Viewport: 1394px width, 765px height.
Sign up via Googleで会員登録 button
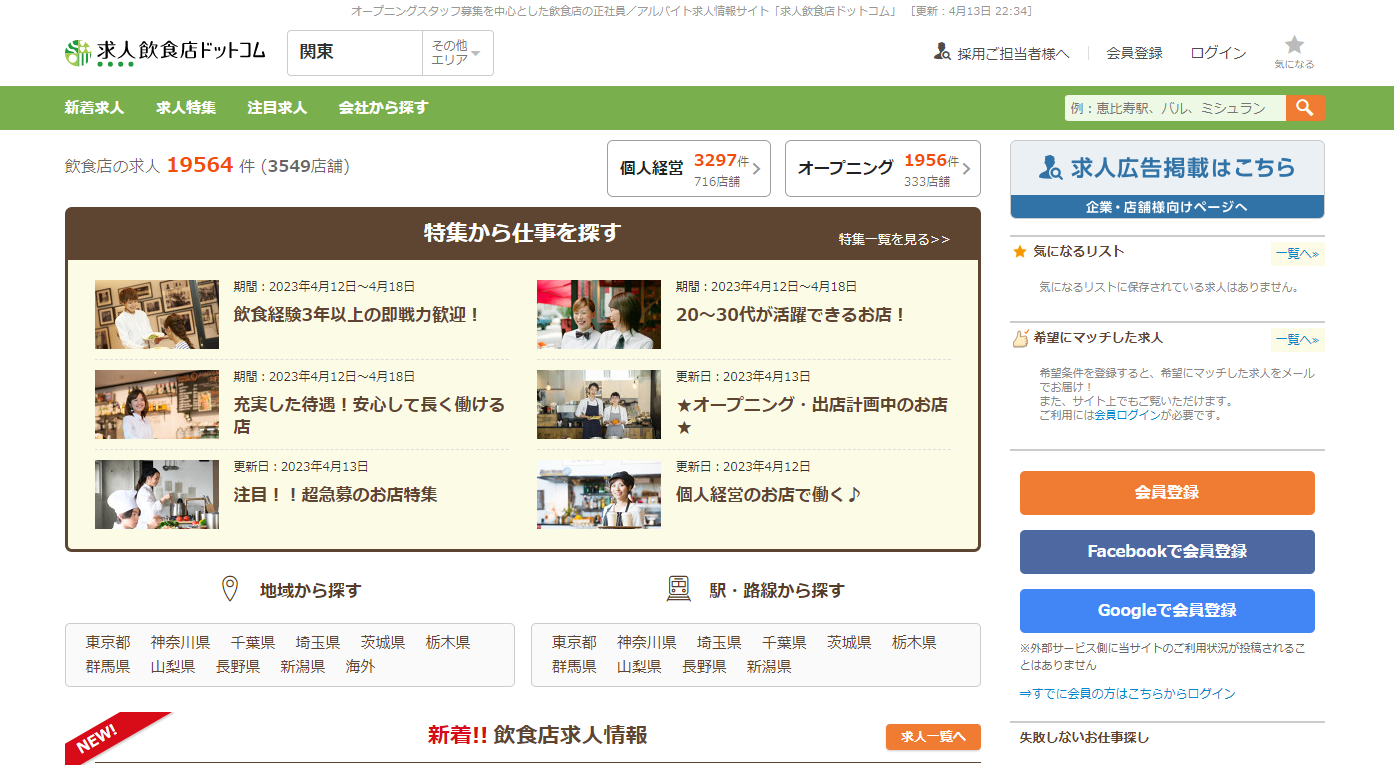point(1166,611)
